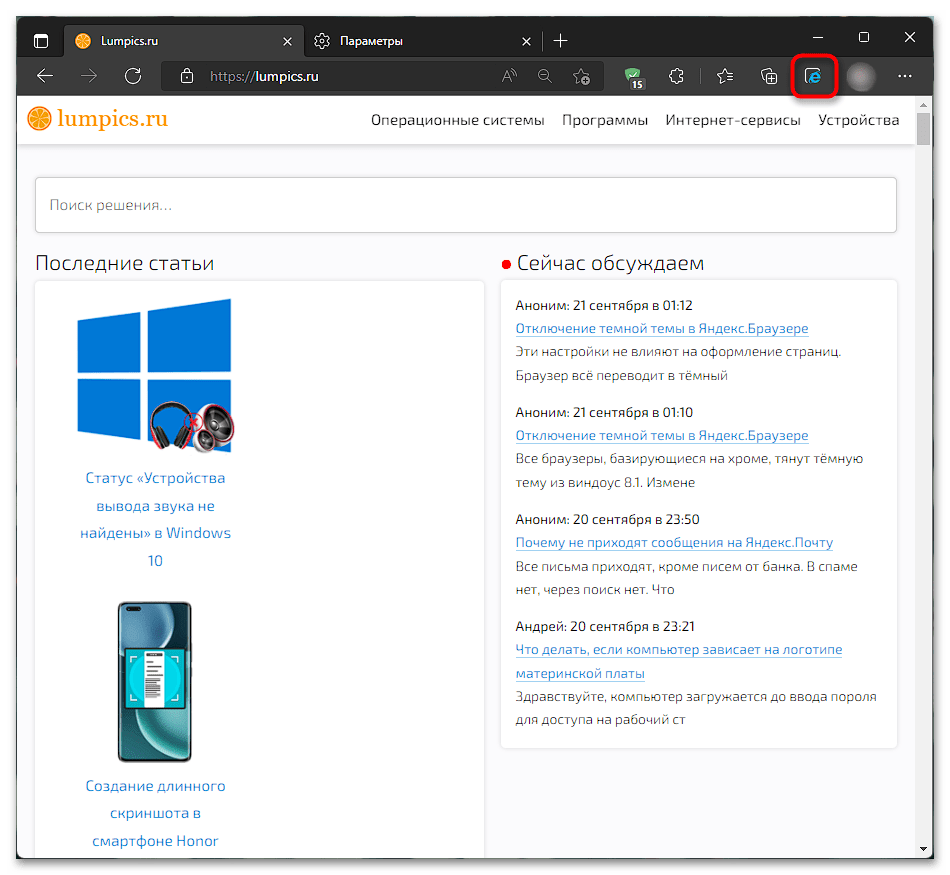The height and width of the screenshot is (875, 950).
Task: Click the Internet Explorer mode toolbar icon
Action: click(813, 76)
